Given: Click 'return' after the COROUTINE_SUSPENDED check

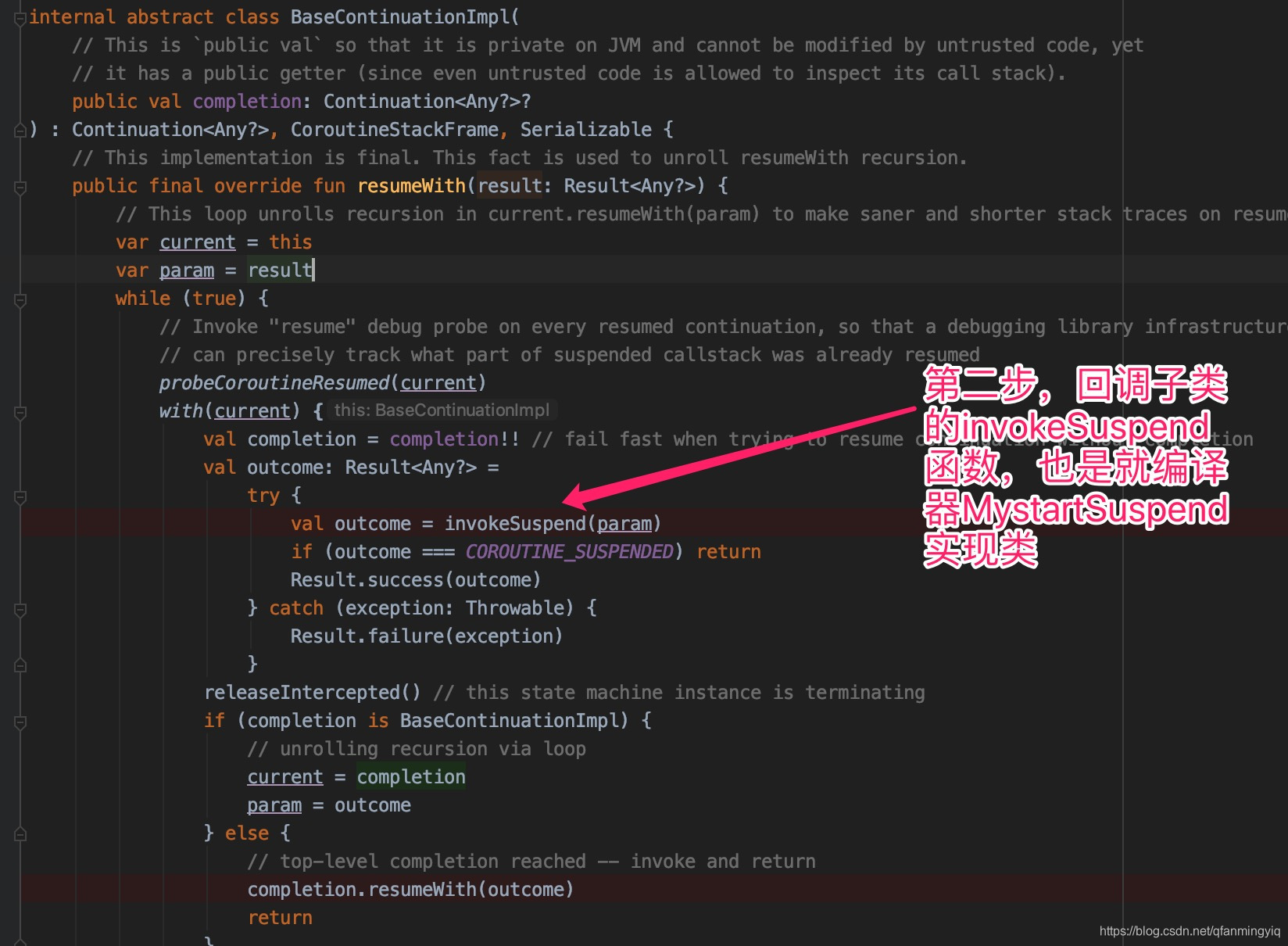Looking at the screenshot, I should [728, 552].
